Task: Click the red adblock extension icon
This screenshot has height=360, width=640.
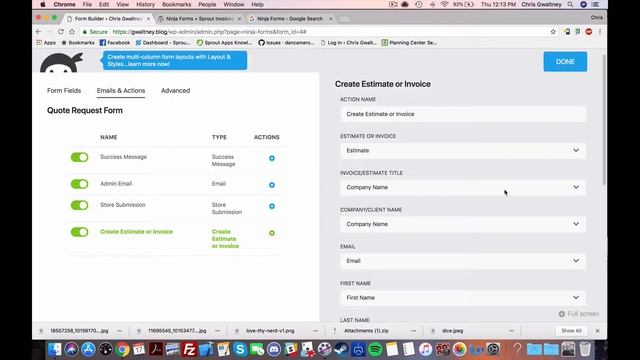Action: [x=589, y=31]
